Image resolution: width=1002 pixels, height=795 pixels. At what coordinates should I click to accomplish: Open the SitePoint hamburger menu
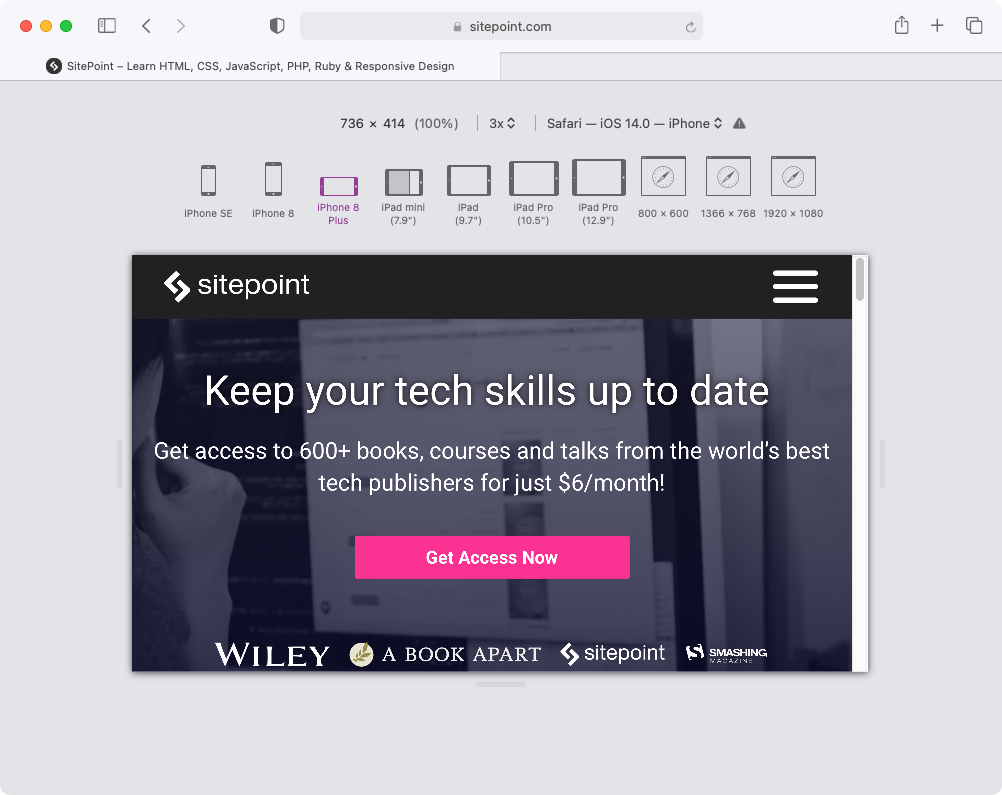(x=795, y=286)
